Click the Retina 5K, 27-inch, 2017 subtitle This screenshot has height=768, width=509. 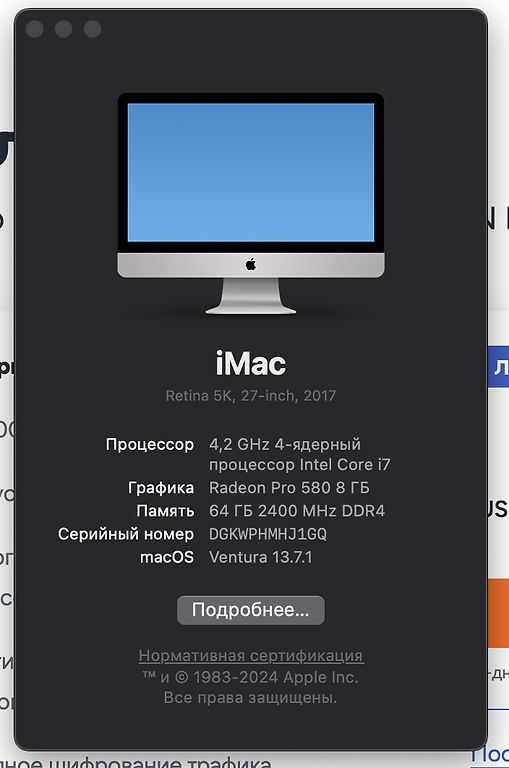(251, 396)
